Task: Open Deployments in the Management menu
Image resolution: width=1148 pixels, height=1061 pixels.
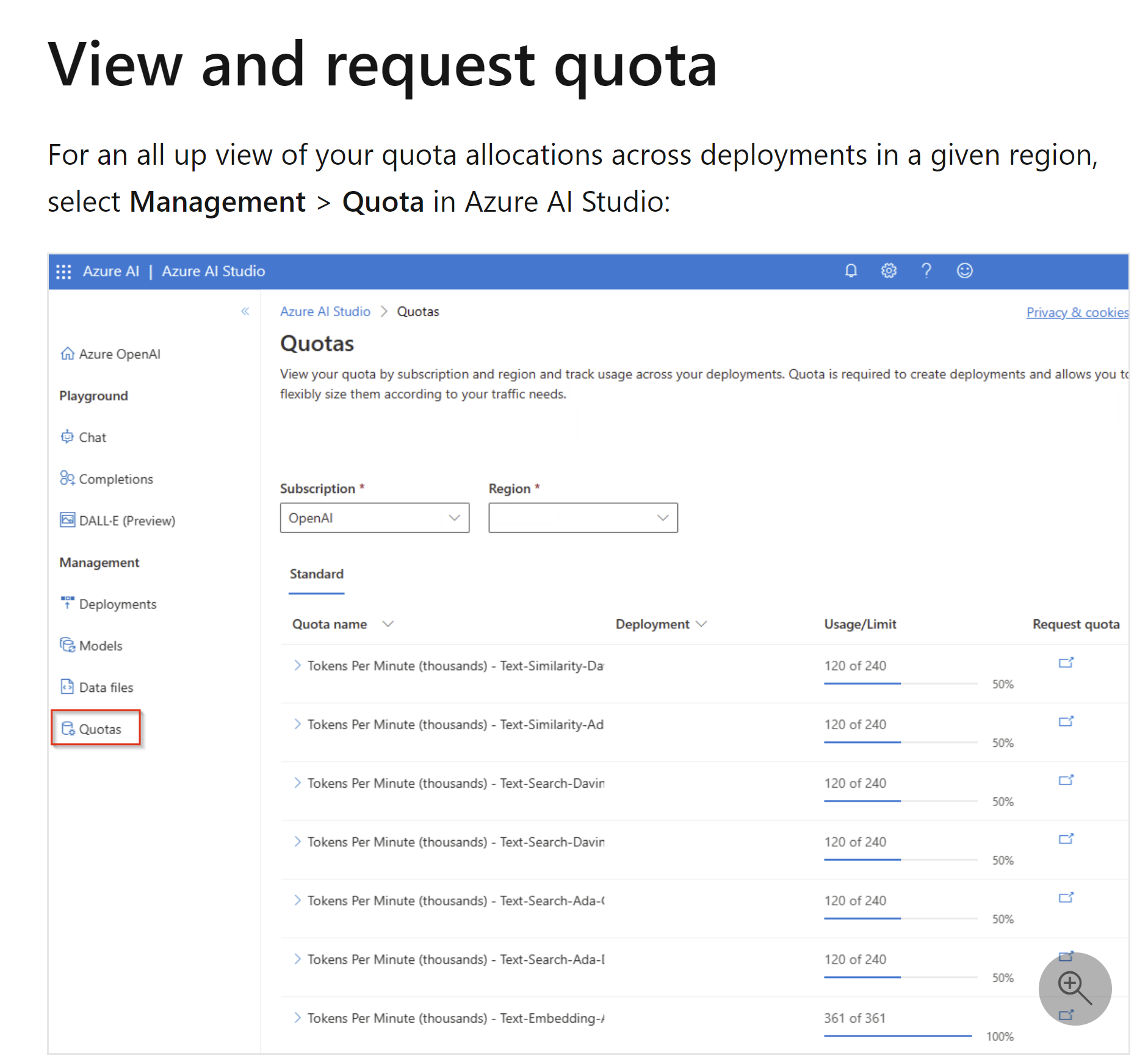Action: tap(117, 604)
